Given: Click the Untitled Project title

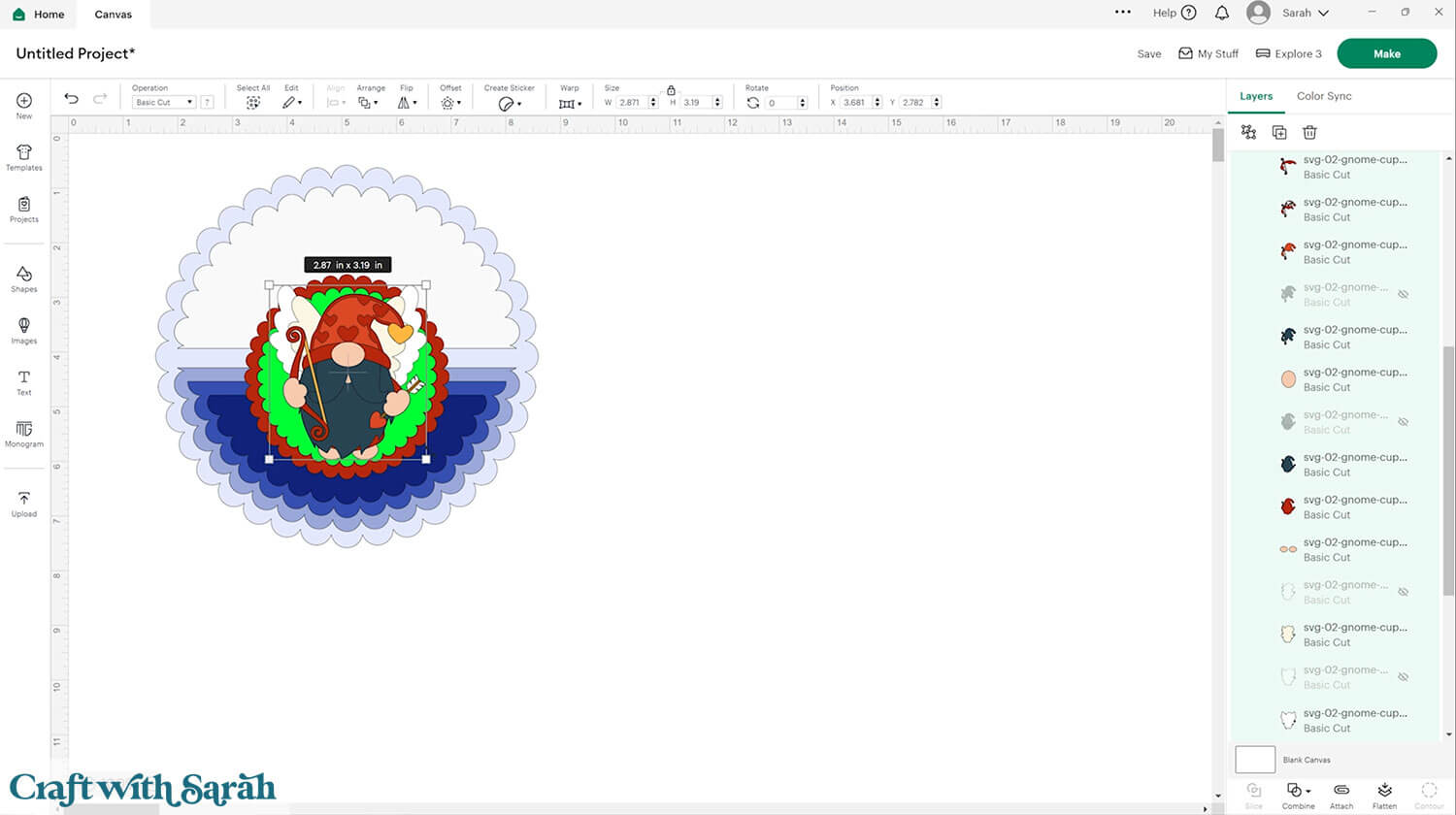Looking at the screenshot, I should tap(76, 53).
